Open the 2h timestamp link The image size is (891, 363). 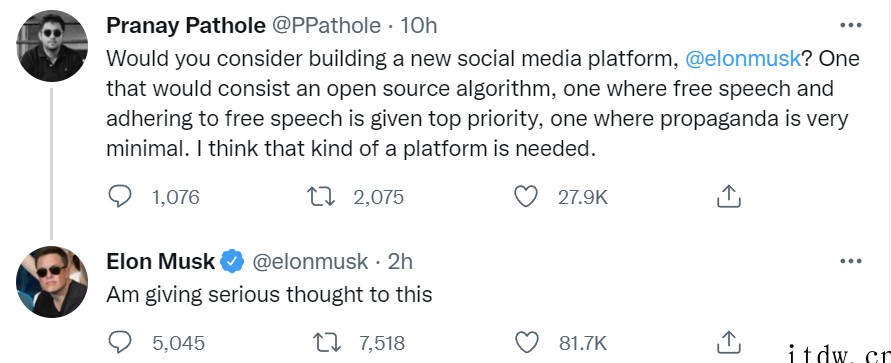(x=400, y=261)
